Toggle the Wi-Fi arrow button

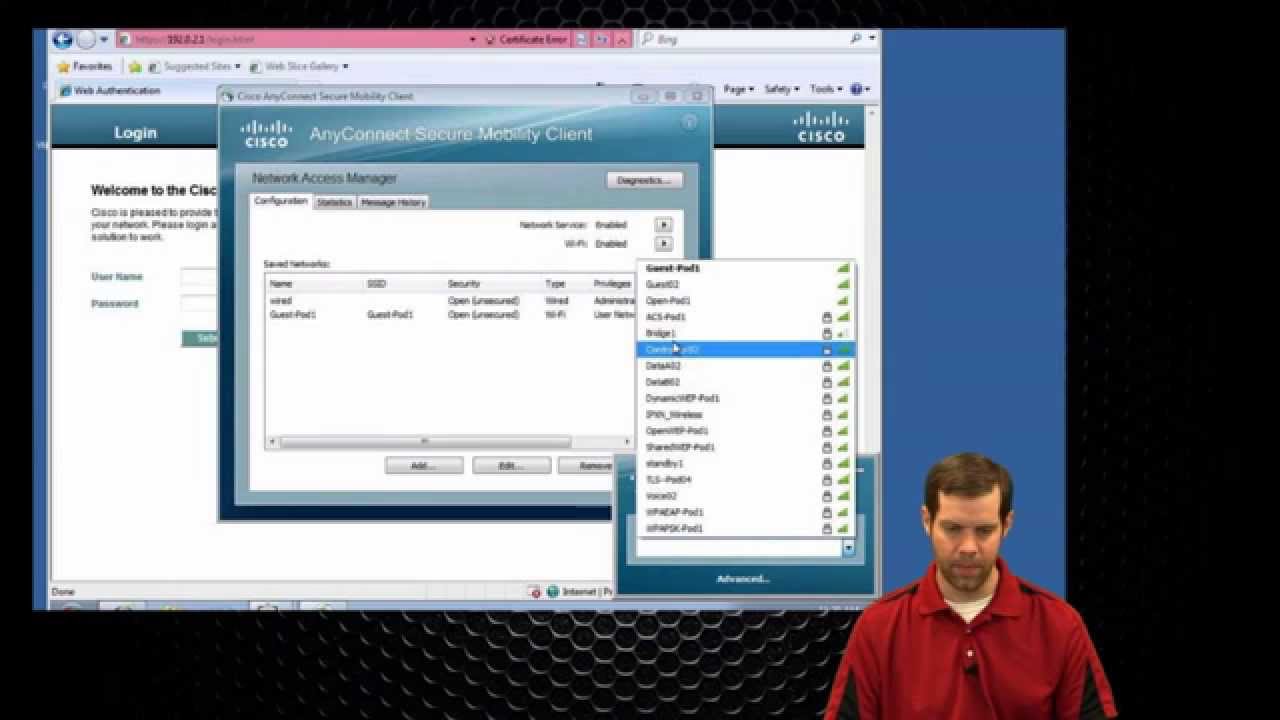click(664, 243)
